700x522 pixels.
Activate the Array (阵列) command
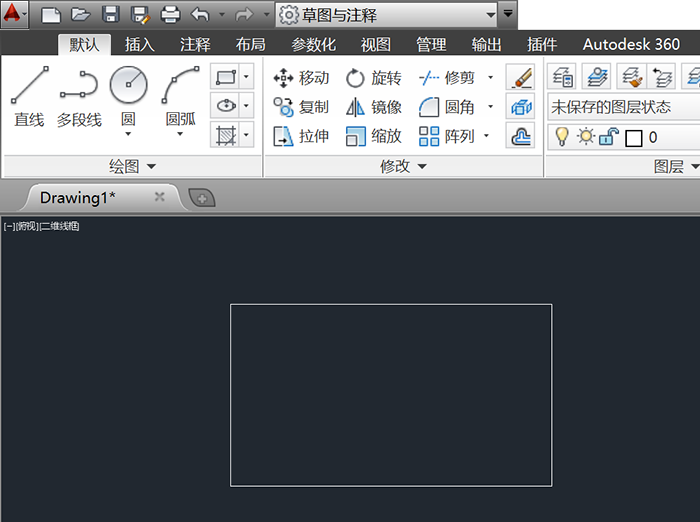pos(446,136)
